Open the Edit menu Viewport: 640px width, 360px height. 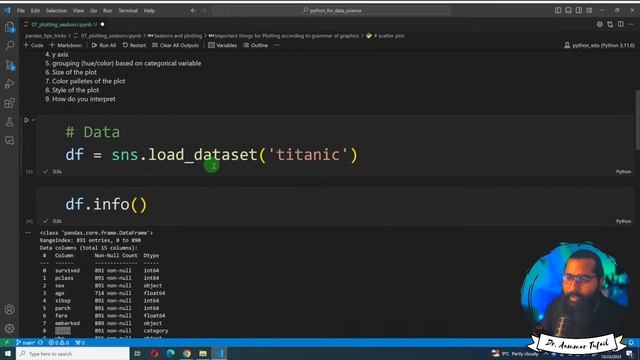(x=35, y=11)
